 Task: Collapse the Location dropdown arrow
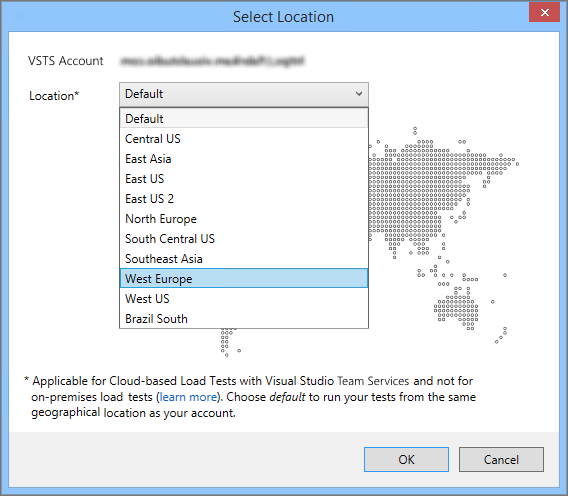click(359, 94)
